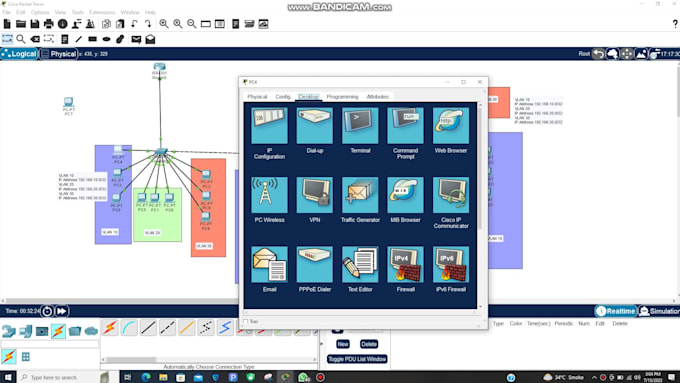
Task: Click the fast forward time button
Action: pyautogui.click(x=62, y=311)
